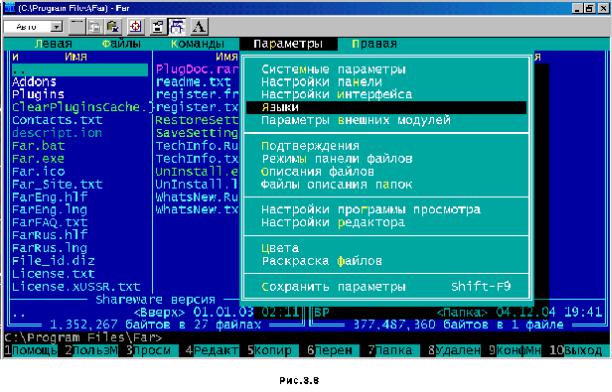612x392 pixels.
Task: Click the Far window system menu icon
Action: [9, 8]
